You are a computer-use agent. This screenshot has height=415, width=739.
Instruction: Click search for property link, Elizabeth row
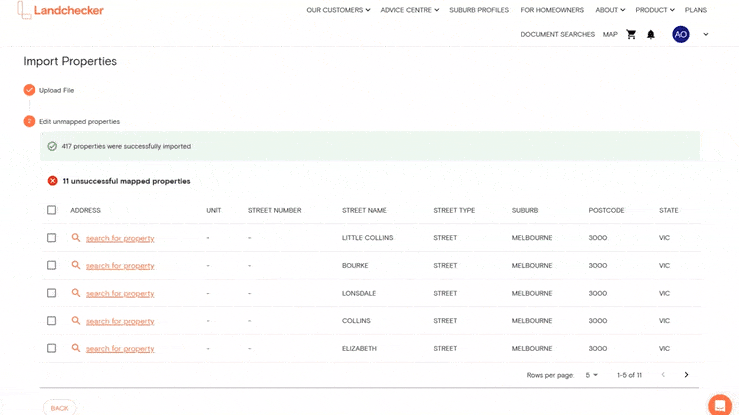pos(120,349)
